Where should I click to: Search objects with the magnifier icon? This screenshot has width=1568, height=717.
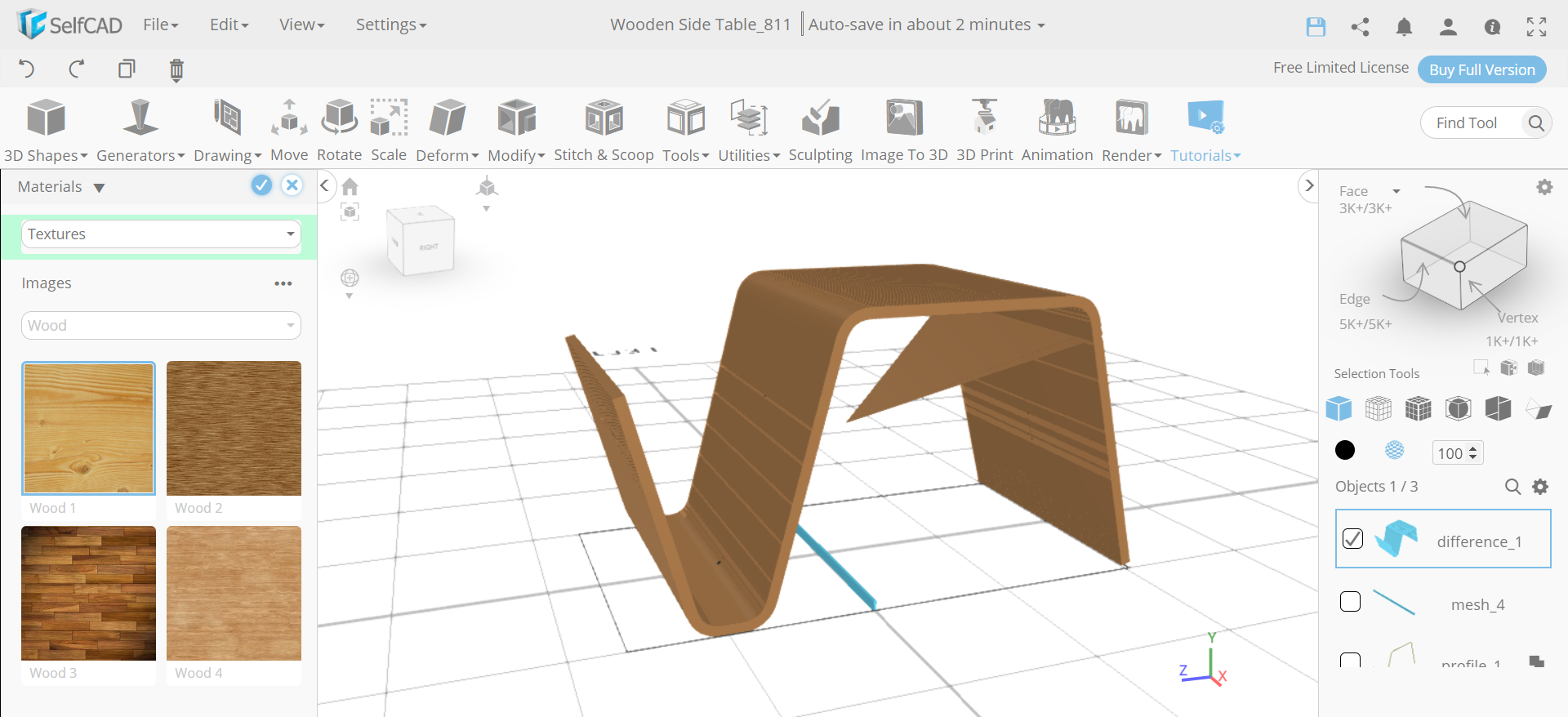click(1512, 487)
